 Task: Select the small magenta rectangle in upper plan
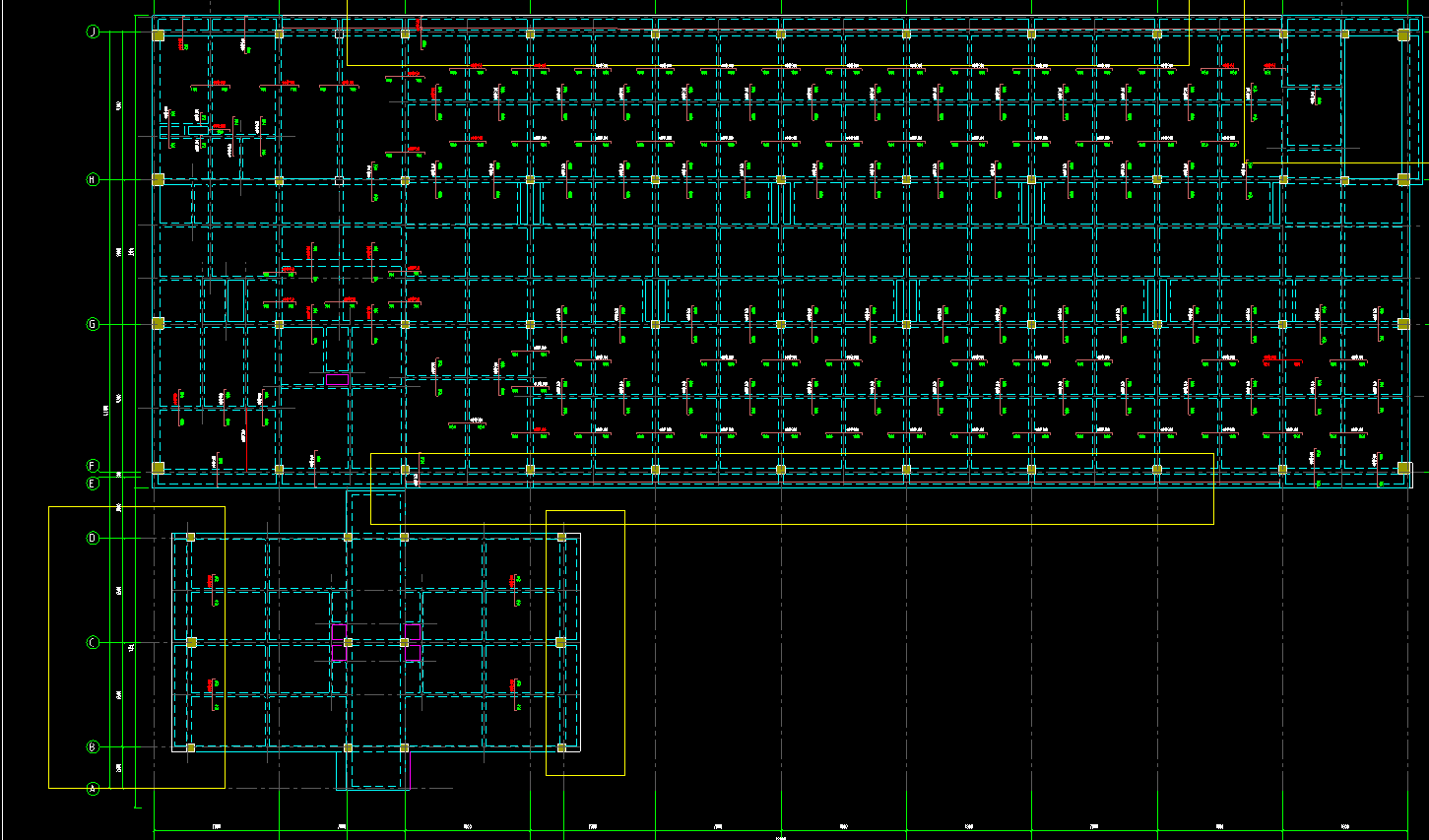click(338, 379)
